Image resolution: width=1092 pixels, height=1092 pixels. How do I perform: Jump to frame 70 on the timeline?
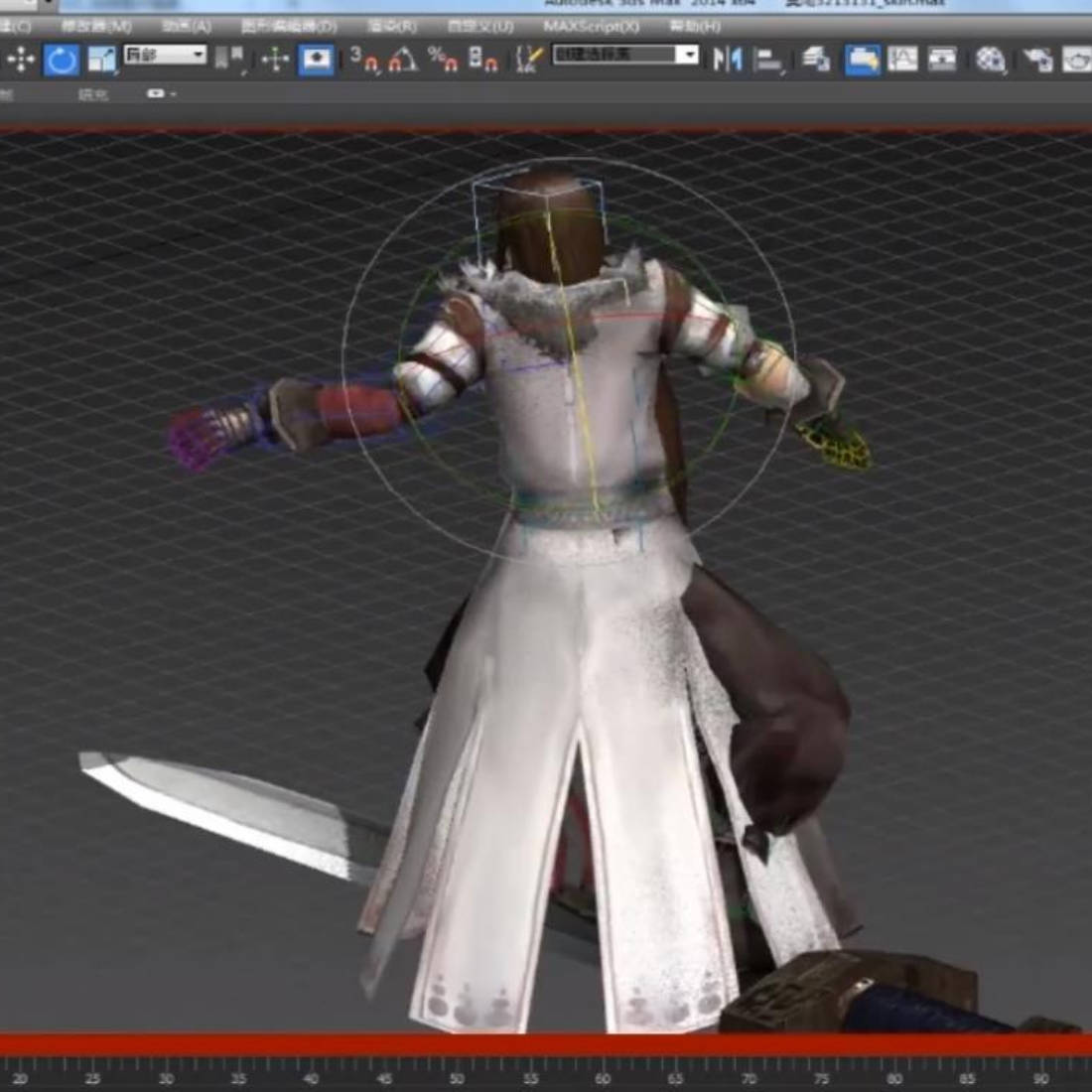(x=749, y=1078)
